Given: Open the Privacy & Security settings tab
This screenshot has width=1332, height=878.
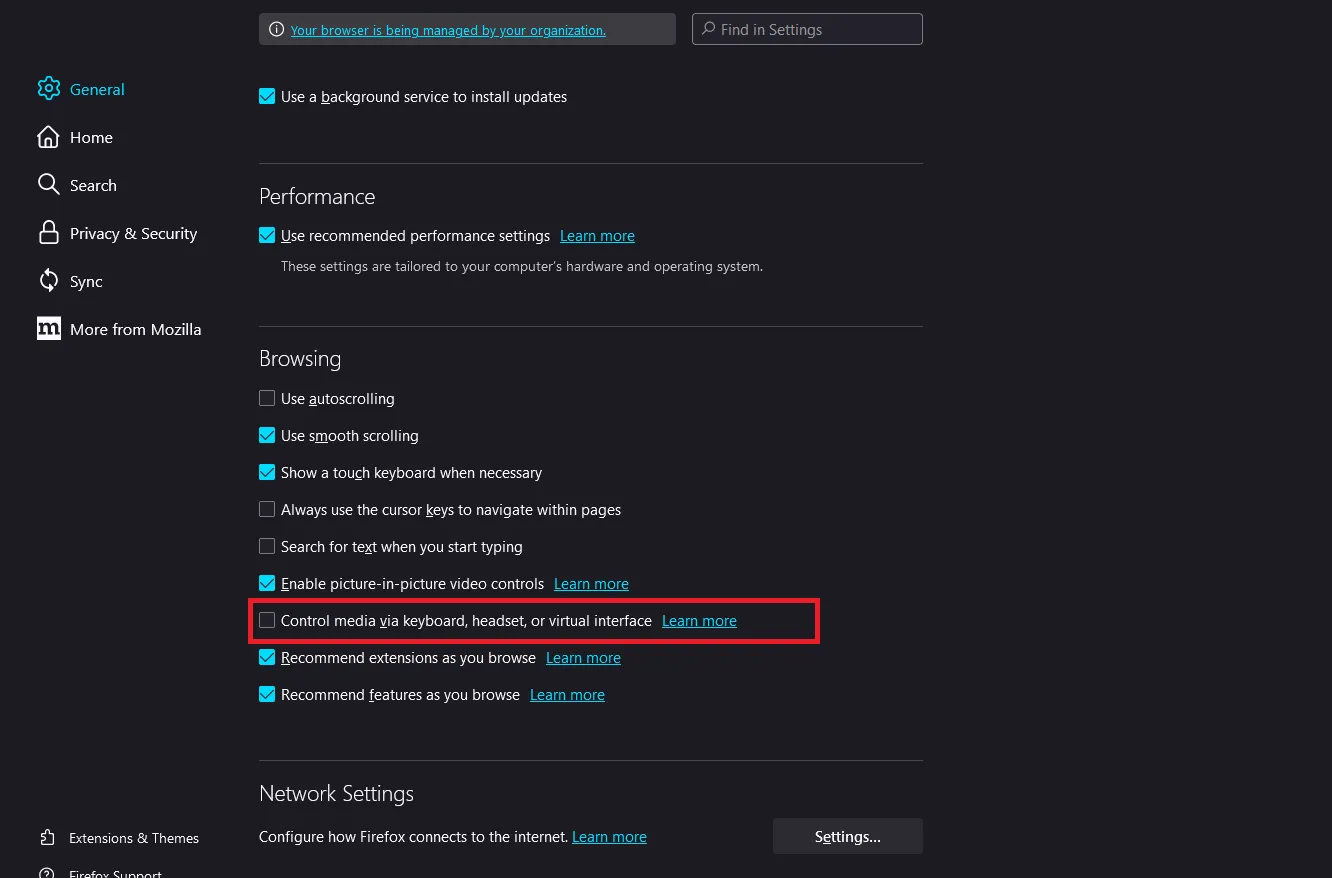Looking at the screenshot, I should (x=133, y=233).
